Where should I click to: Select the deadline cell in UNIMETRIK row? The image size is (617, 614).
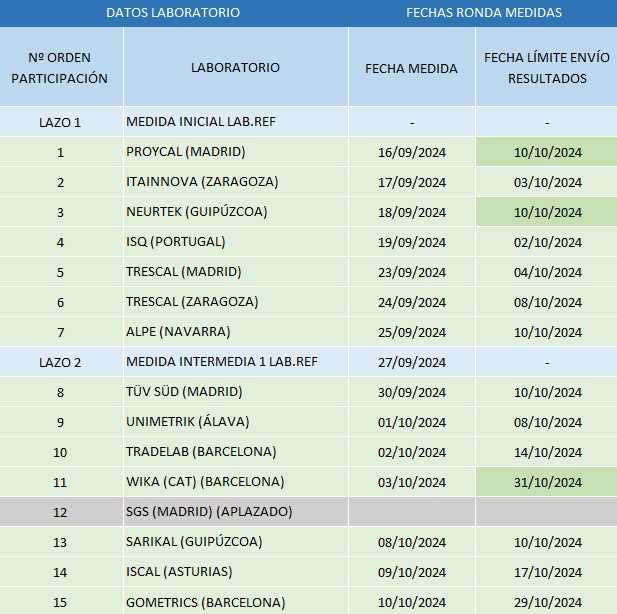[x=547, y=422]
